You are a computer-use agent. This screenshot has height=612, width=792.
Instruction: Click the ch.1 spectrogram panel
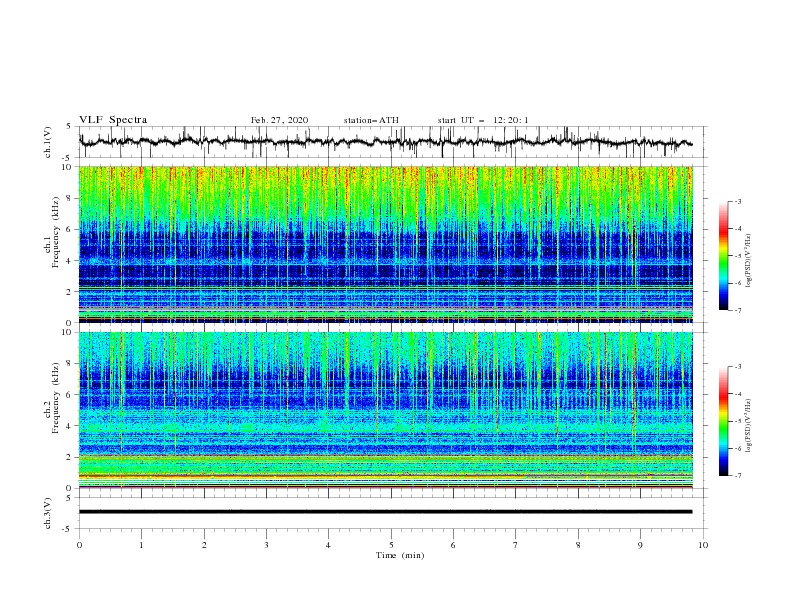[386, 244]
